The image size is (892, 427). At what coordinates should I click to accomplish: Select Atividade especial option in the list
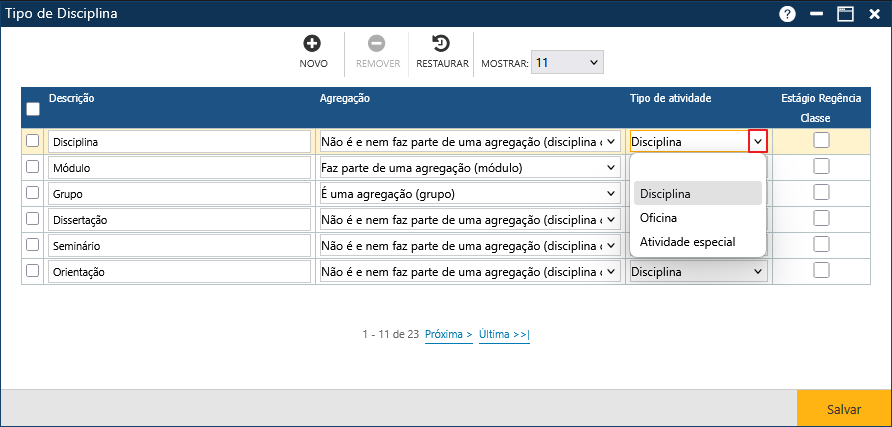click(697, 242)
